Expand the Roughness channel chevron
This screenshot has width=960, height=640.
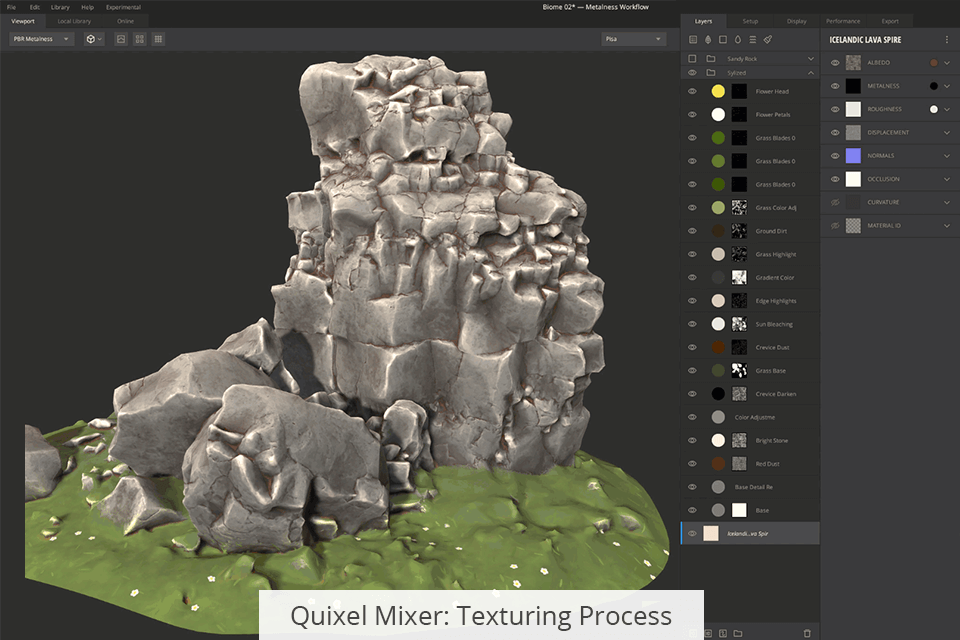coord(947,109)
